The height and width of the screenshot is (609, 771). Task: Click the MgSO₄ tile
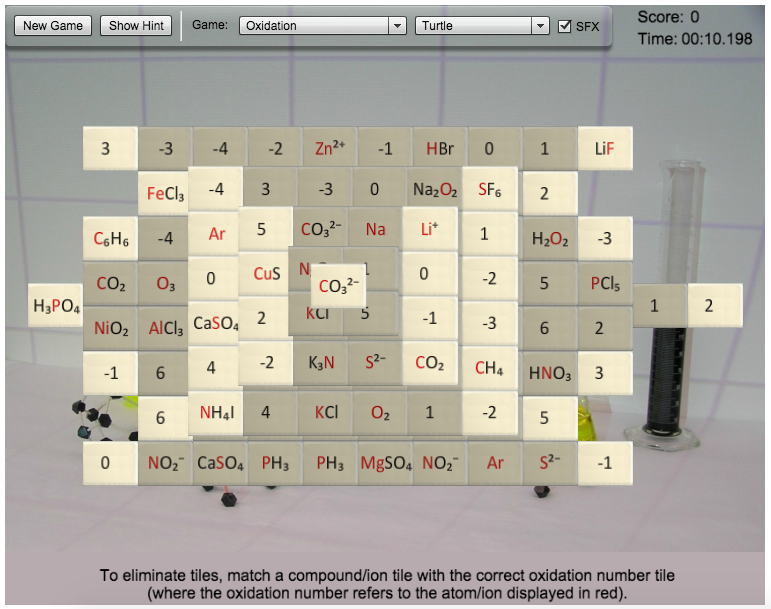pyautogui.click(x=386, y=463)
